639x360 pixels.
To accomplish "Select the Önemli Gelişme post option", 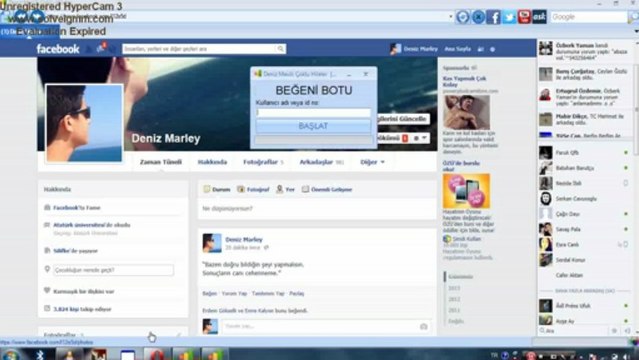I will tap(327, 189).
